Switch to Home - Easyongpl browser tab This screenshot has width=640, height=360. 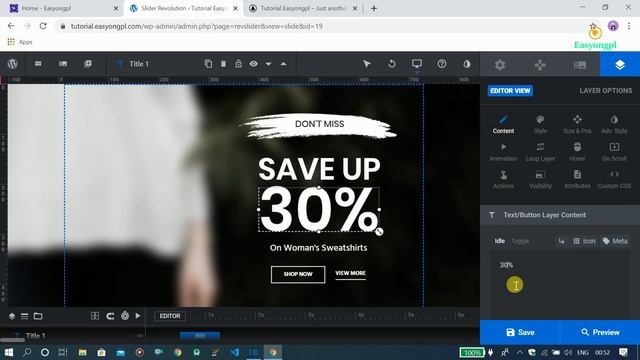pos(46,8)
